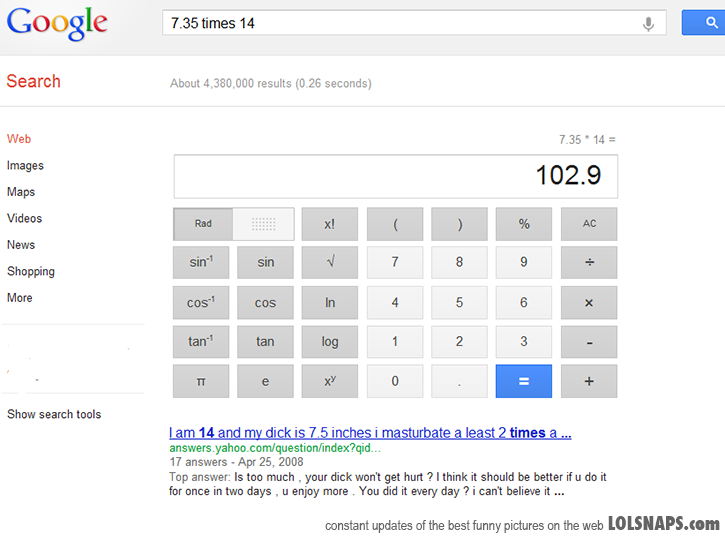Select the Videos search category
The width and height of the screenshot is (725, 543).
click(24, 219)
